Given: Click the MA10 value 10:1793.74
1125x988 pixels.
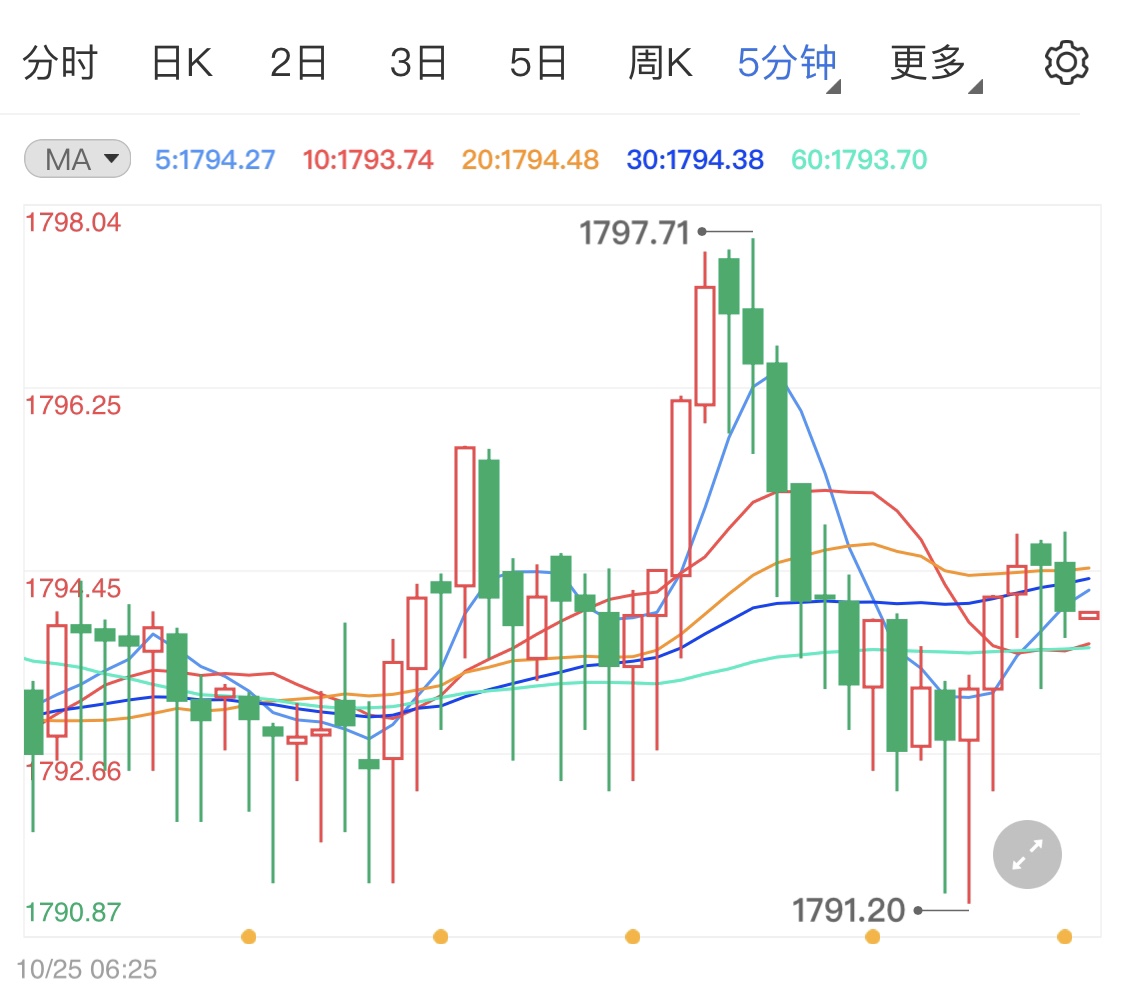Looking at the screenshot, I should point(368,159).
